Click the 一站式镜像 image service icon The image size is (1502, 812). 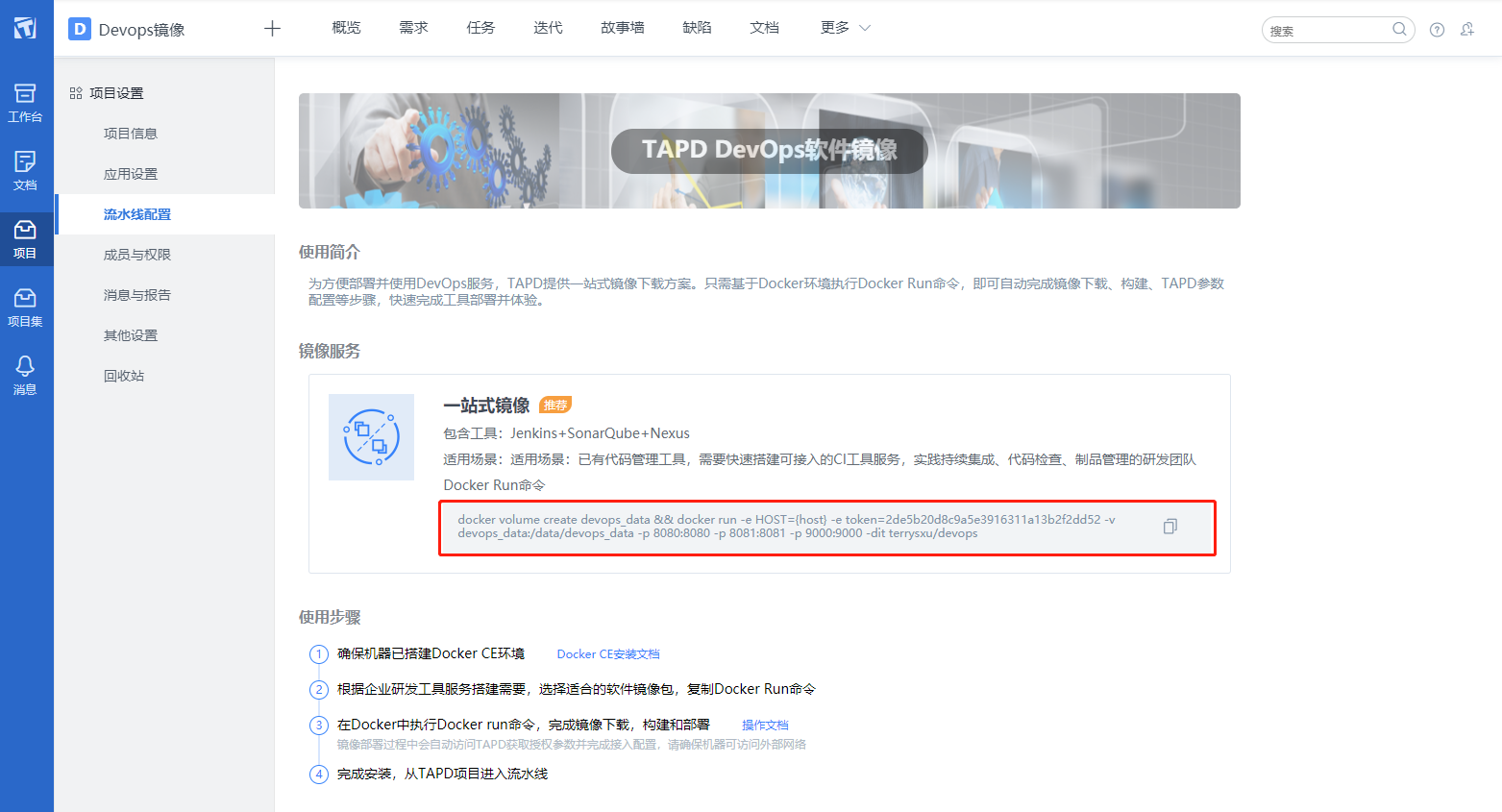point(371,437)
